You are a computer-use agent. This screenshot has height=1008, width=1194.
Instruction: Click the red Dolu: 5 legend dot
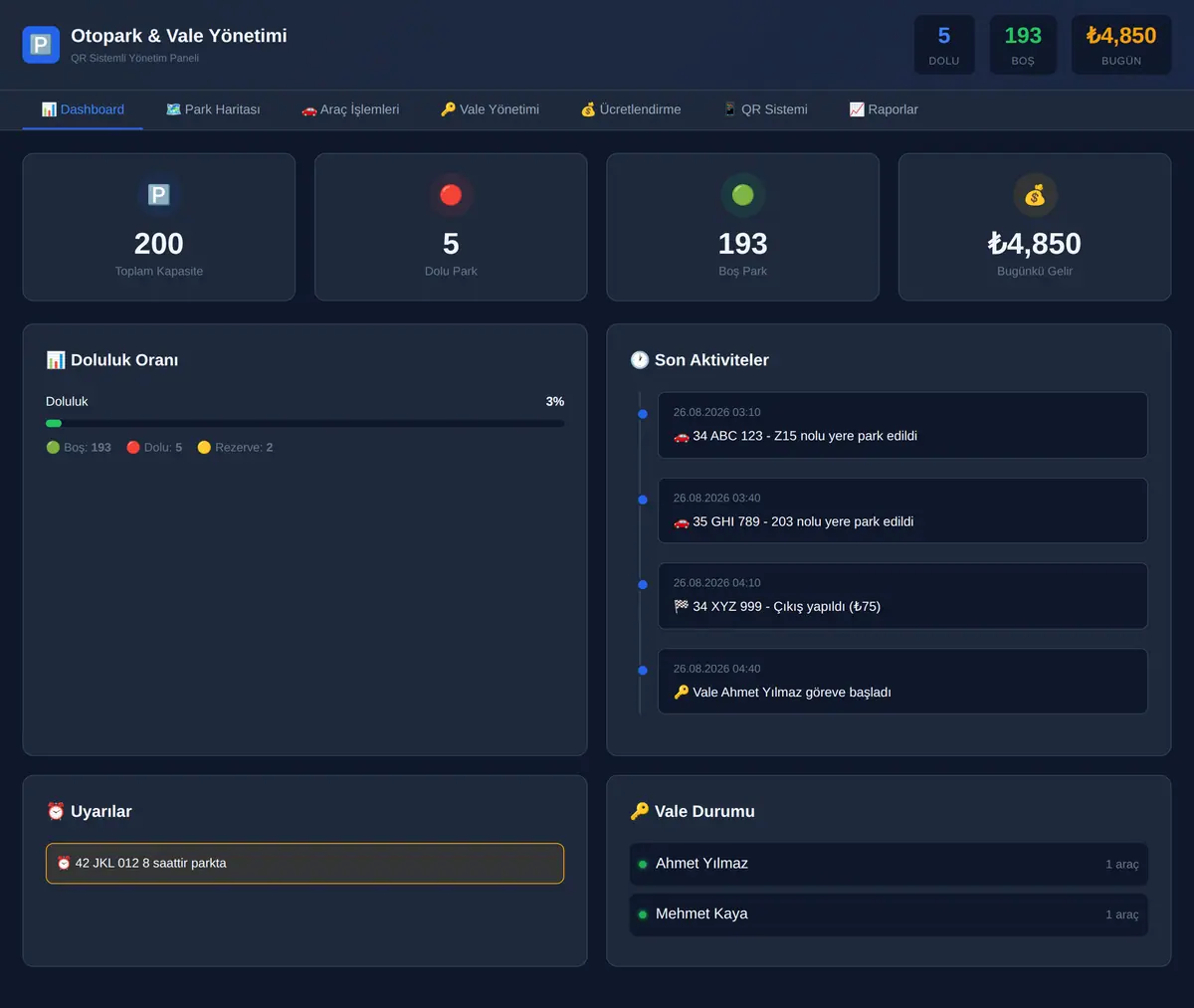tap(133, 448)
